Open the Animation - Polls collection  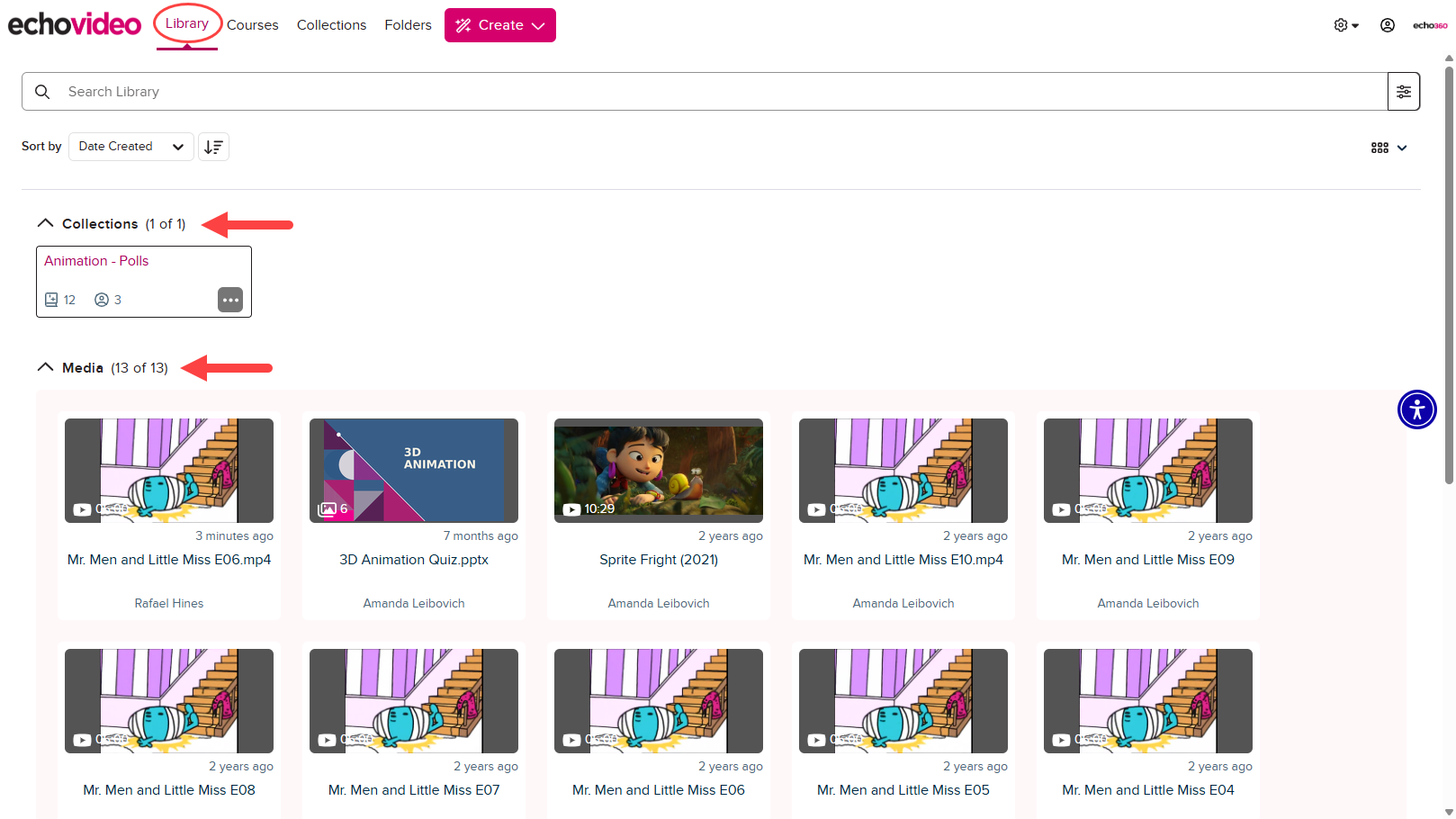(96, 260)
